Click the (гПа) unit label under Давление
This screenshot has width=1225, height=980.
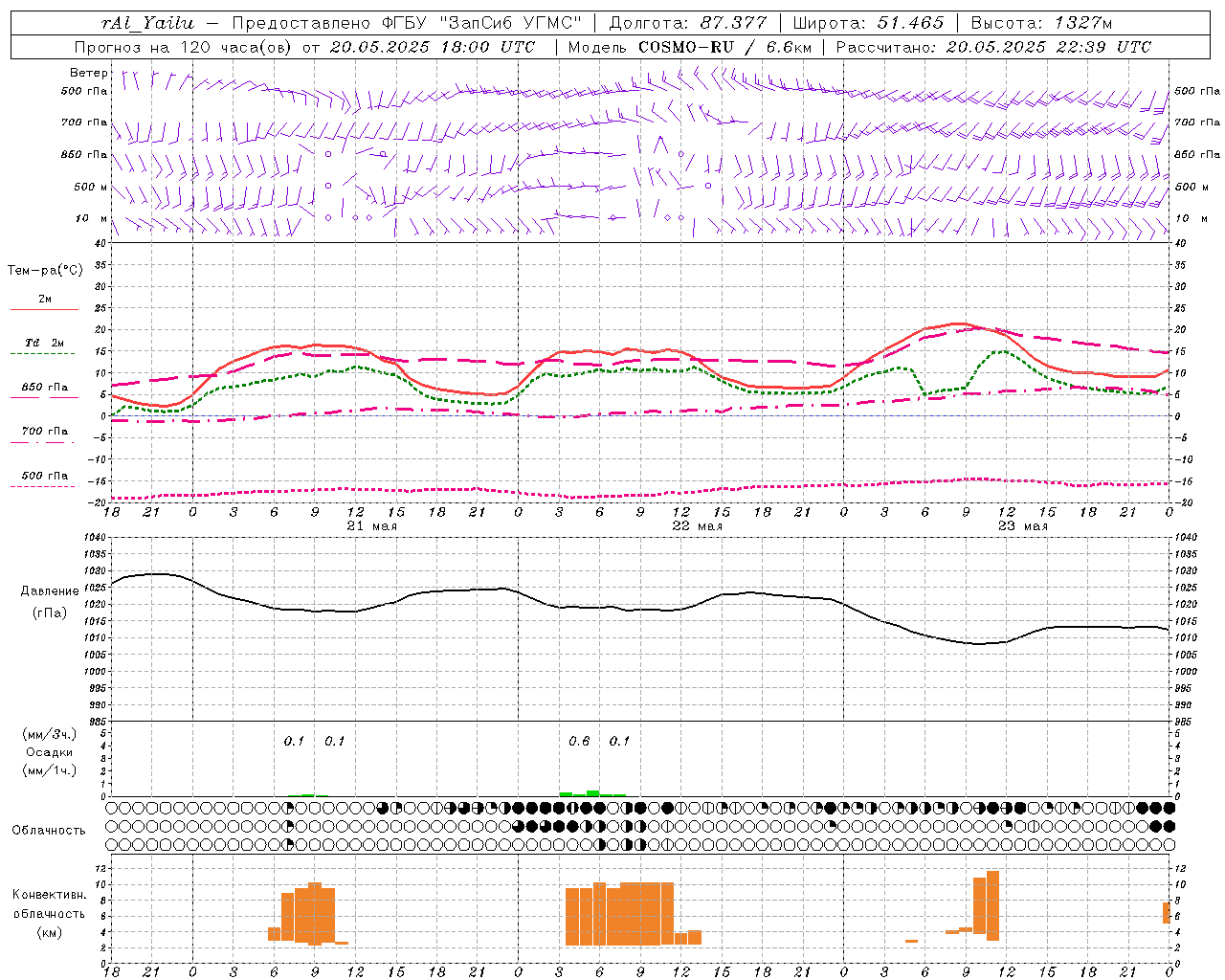[50, 612]
